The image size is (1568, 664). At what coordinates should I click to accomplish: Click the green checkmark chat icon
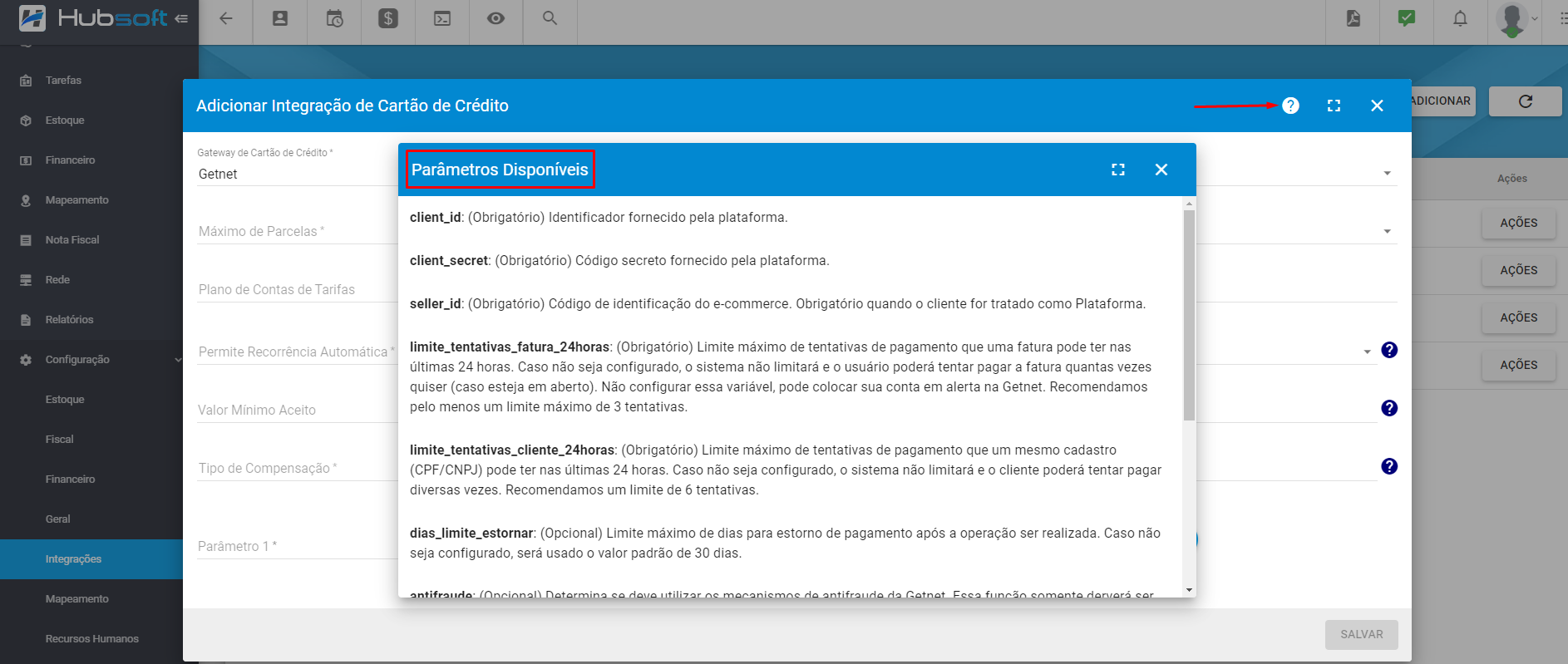1407,18
